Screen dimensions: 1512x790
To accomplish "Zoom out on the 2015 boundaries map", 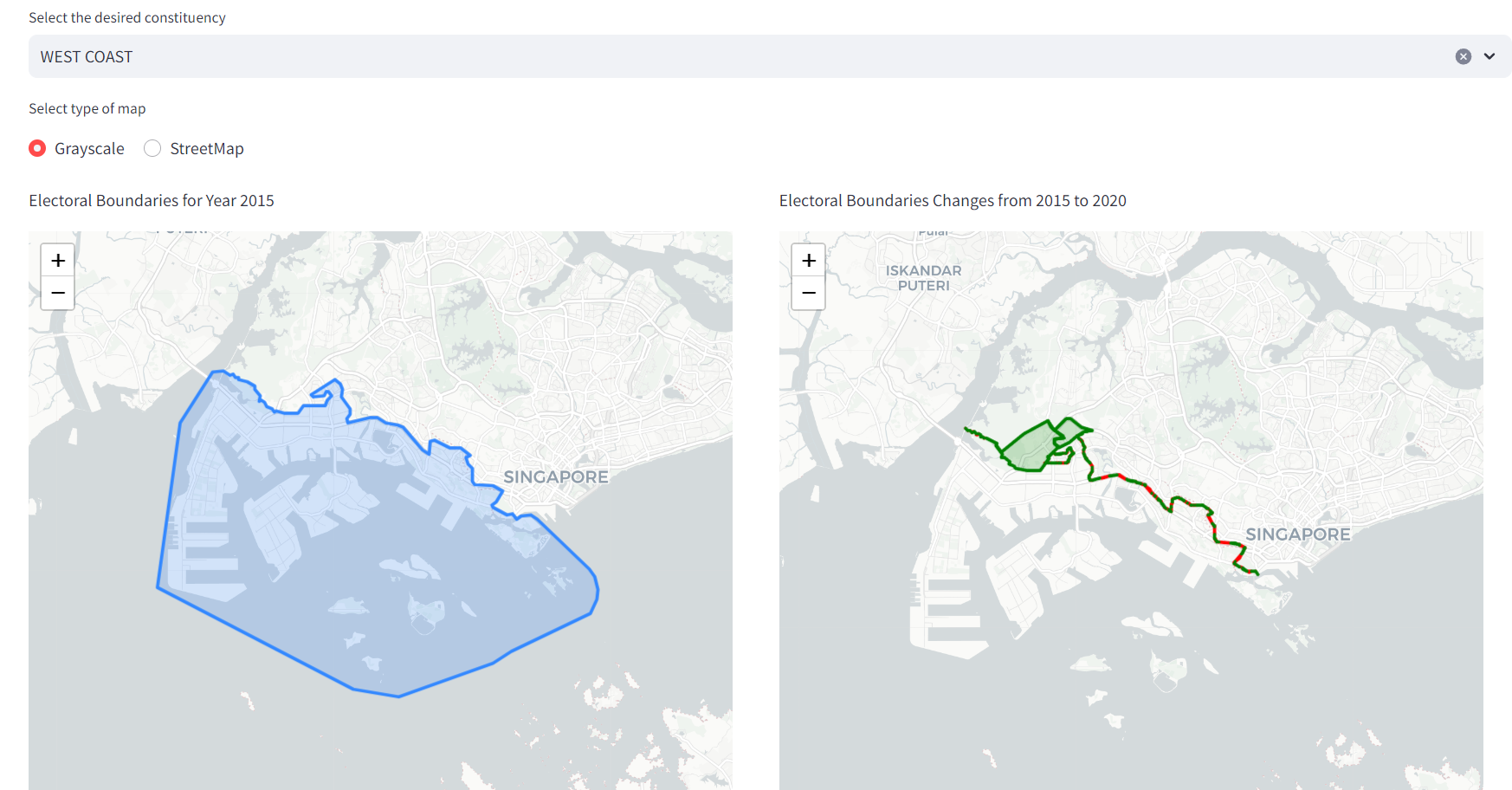I will click(58, 293).
